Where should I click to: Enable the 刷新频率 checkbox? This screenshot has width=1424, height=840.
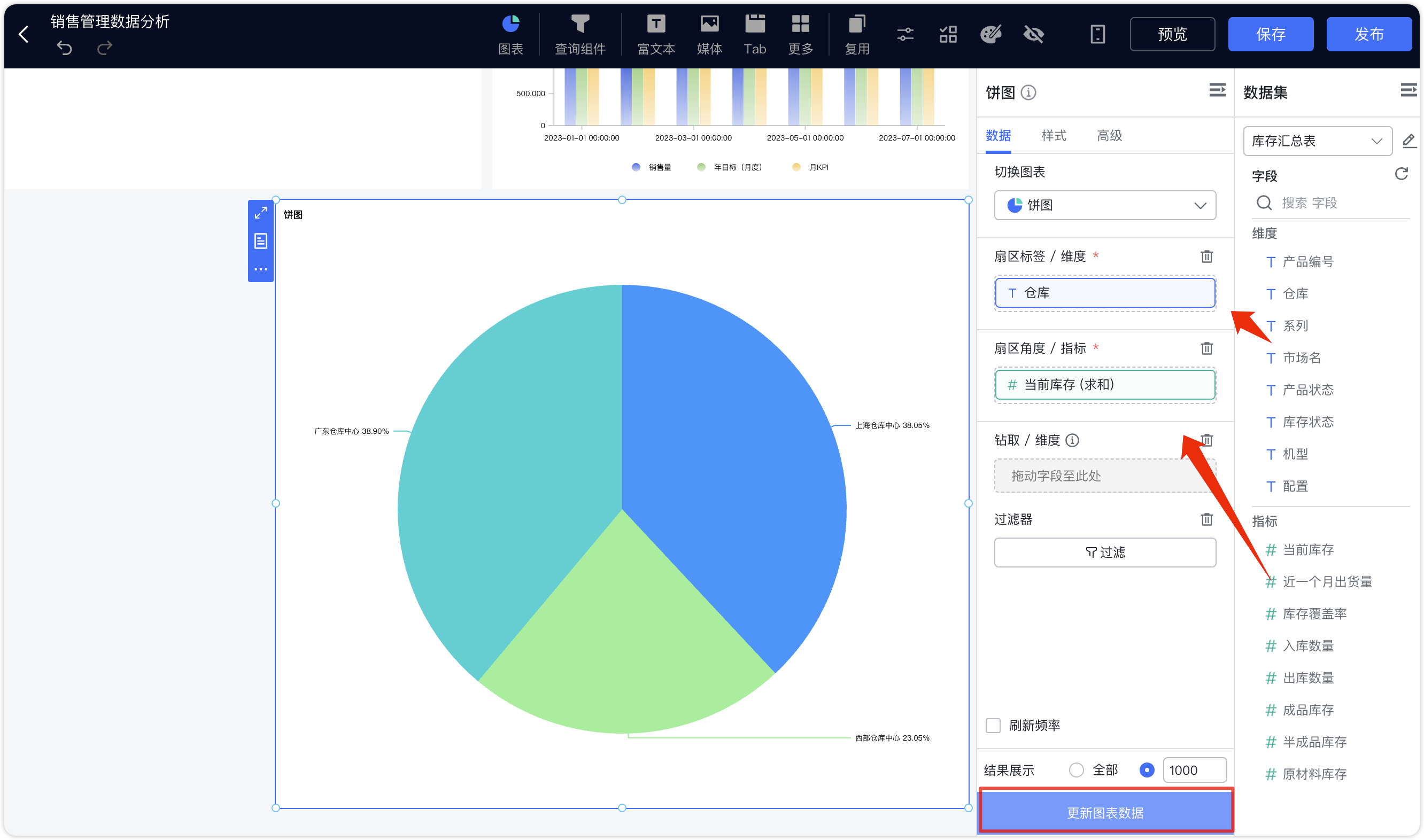click(x=993, y=726)
